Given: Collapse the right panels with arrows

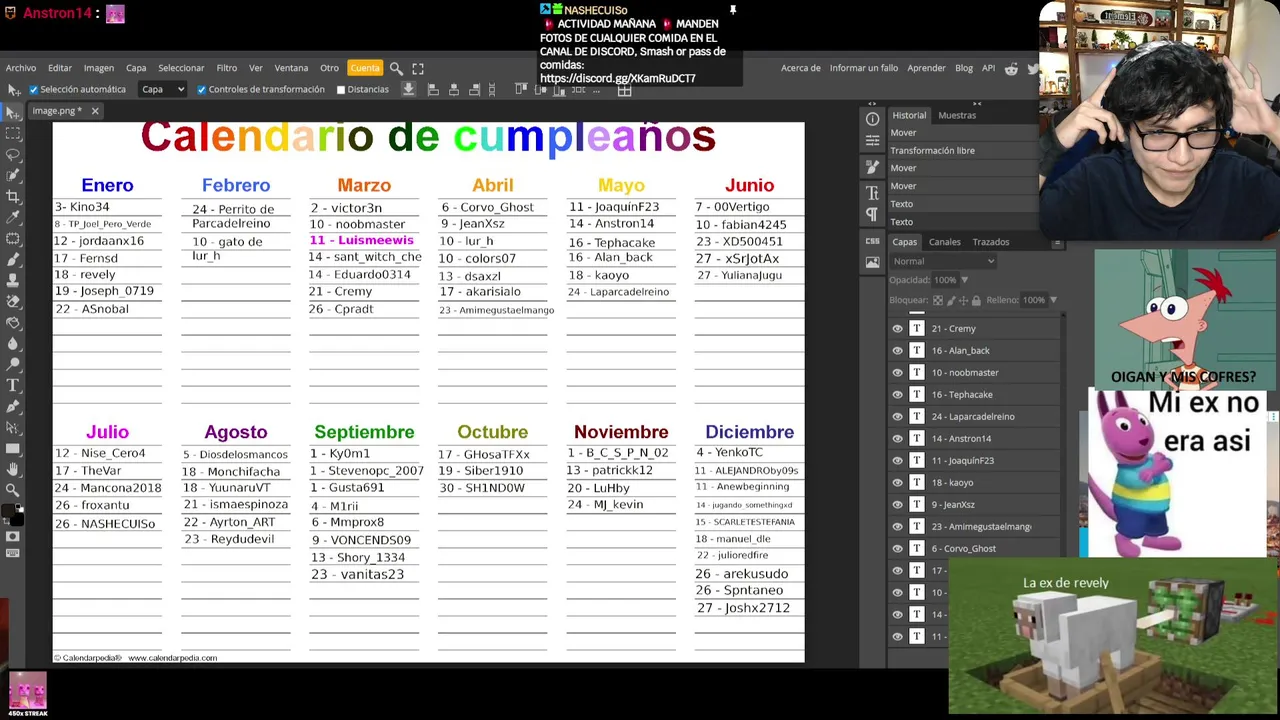Looking at the screenshot, I should click(977, 104).
